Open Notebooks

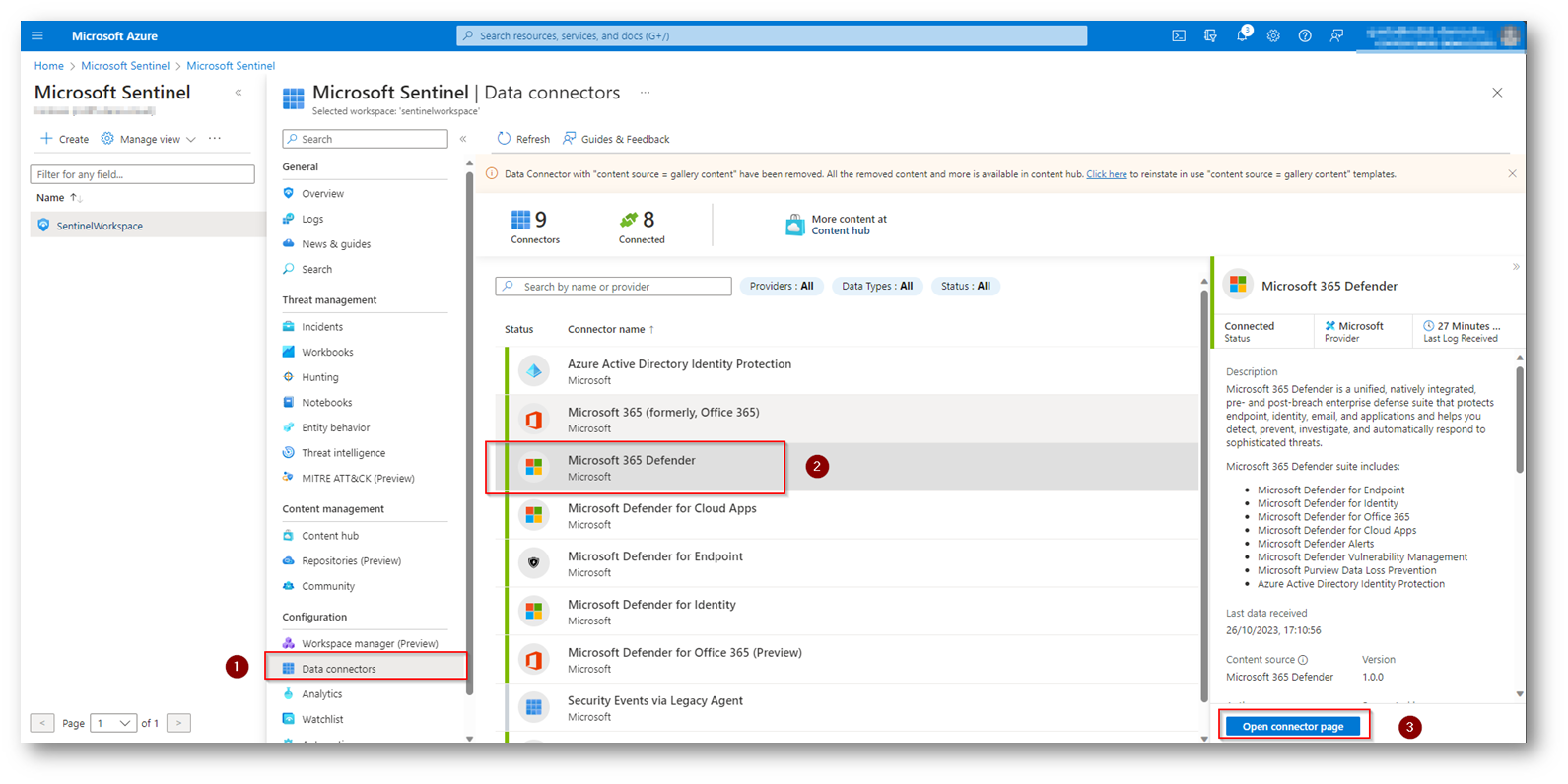click(x=326, y=403)
